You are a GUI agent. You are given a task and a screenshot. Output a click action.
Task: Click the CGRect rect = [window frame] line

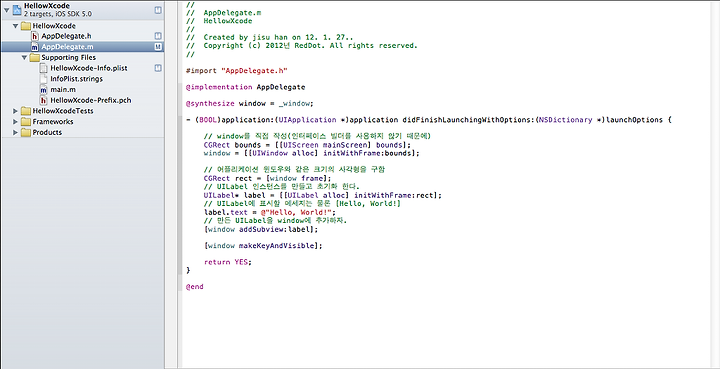click(x=267, y=178)
